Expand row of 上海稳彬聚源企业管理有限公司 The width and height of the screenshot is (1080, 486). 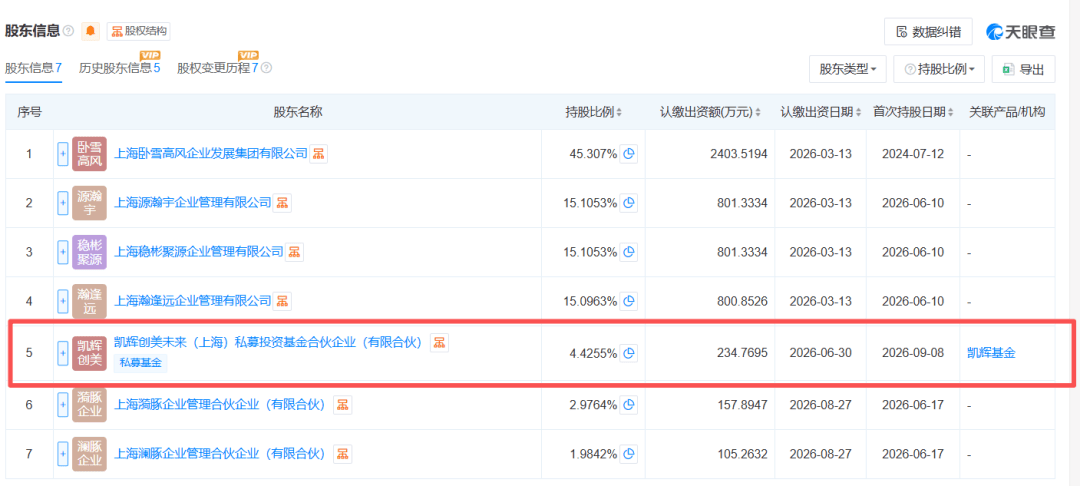(x=63, y=252)
